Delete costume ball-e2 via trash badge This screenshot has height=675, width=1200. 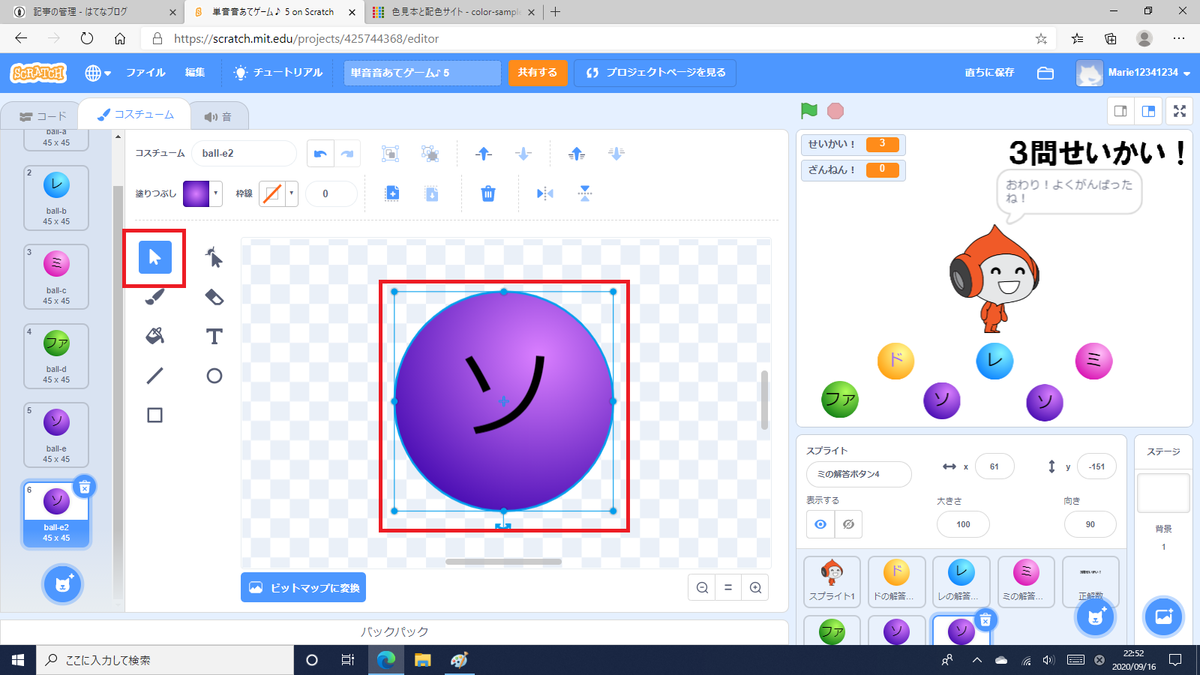(x=85, y=486)
